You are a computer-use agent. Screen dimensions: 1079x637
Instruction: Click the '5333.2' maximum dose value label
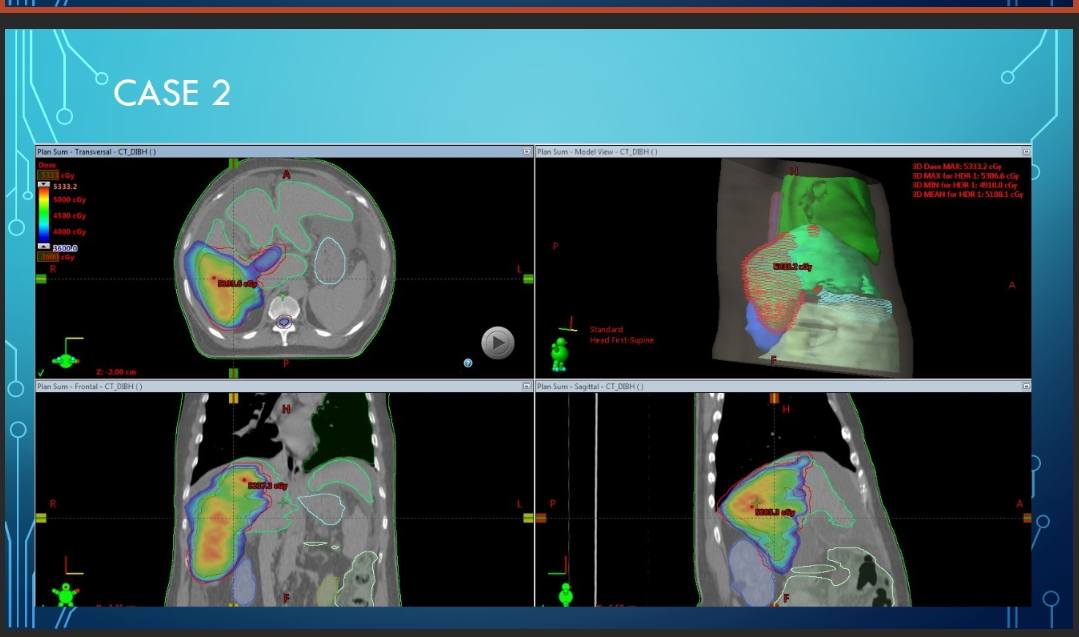65,186
